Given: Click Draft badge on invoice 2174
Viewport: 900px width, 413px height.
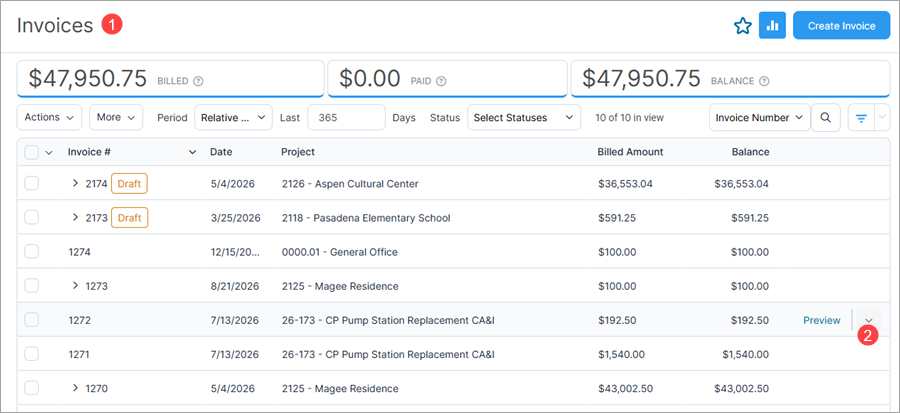Looking at the screenshot, I should click(x=129, y=184).
